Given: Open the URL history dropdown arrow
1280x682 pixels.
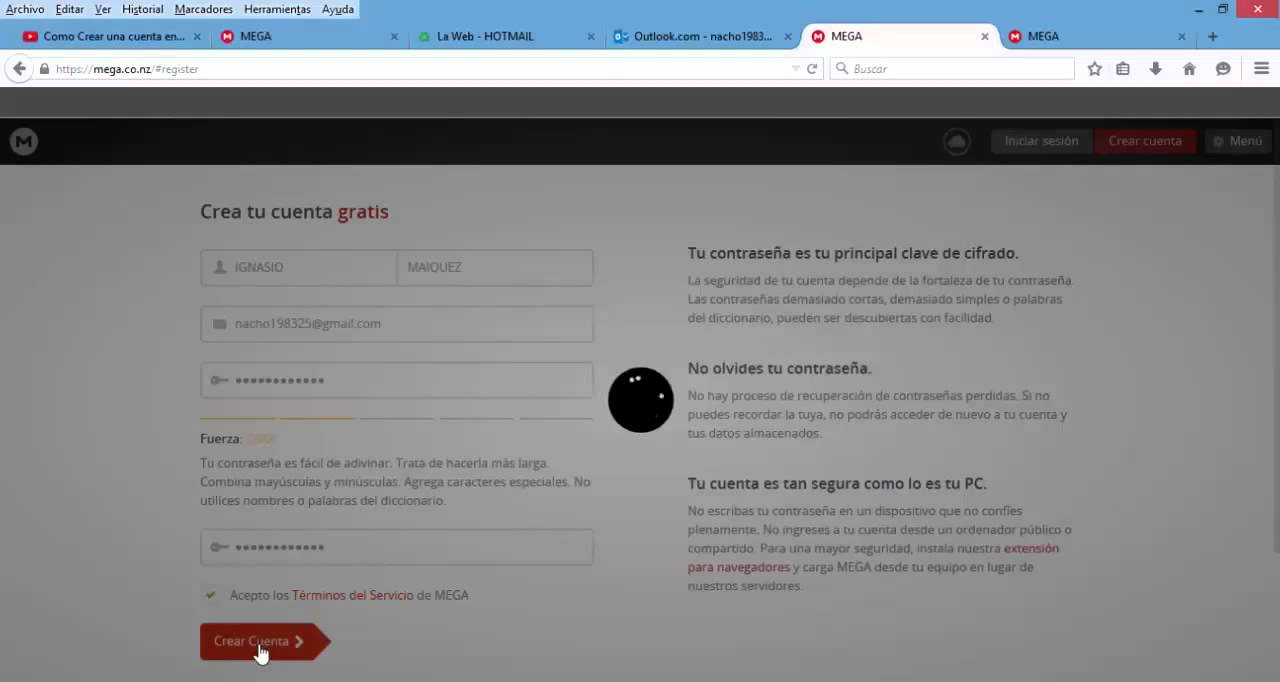Looking at the screenshot, I should 796,69.
